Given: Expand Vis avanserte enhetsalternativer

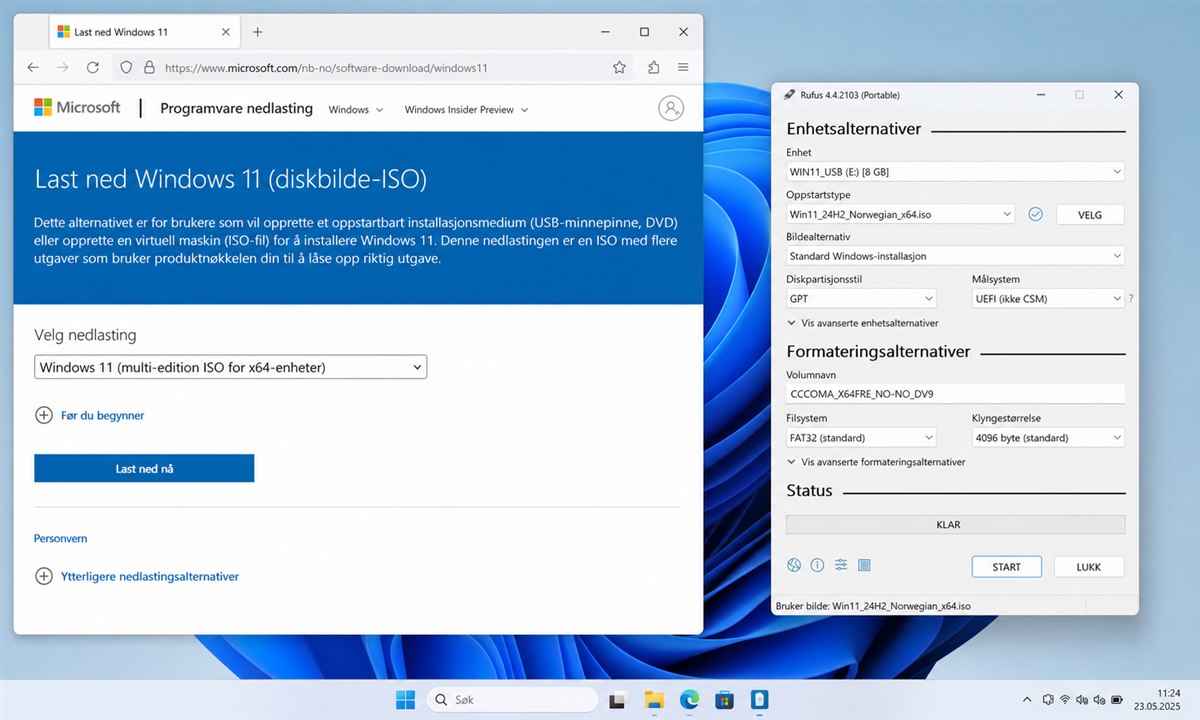Looking at the screenshot, I should [863, 323].
